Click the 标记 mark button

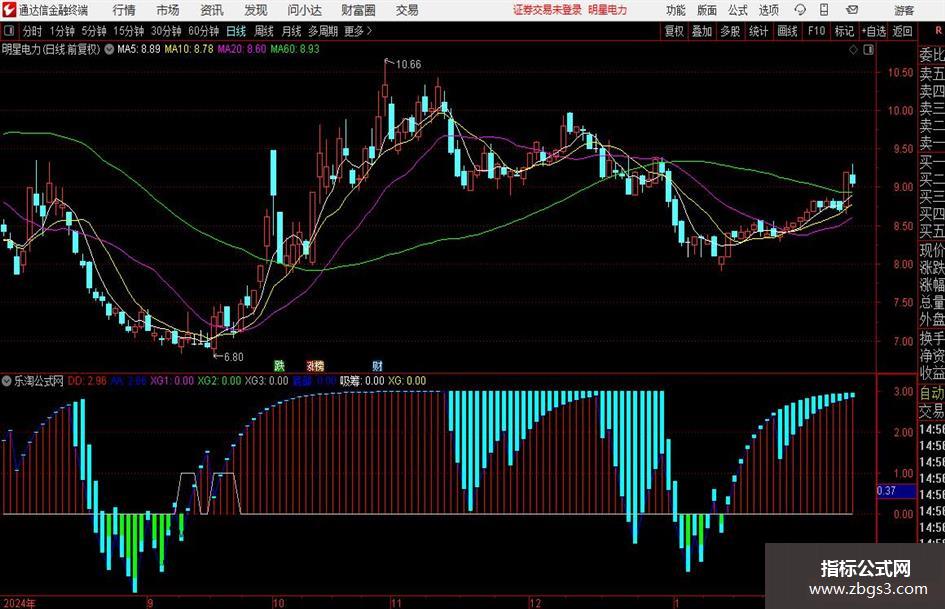coord(844,31)
